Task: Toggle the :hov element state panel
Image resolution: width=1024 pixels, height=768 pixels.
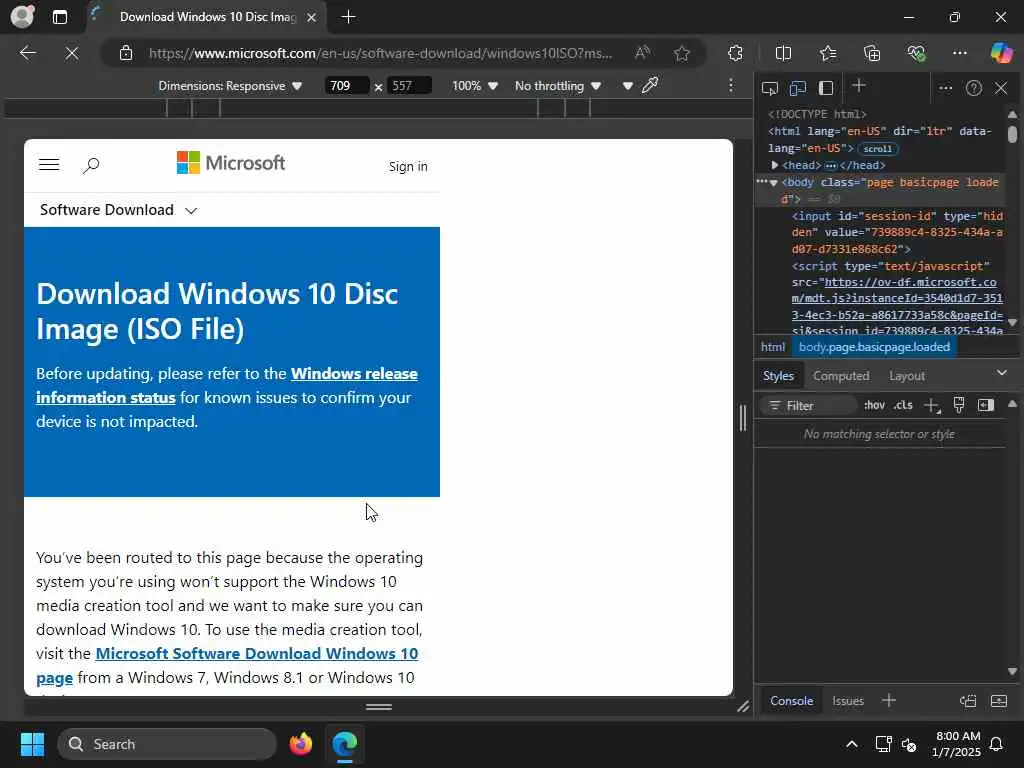Action: pyautogui.click(x=874, y=406)
